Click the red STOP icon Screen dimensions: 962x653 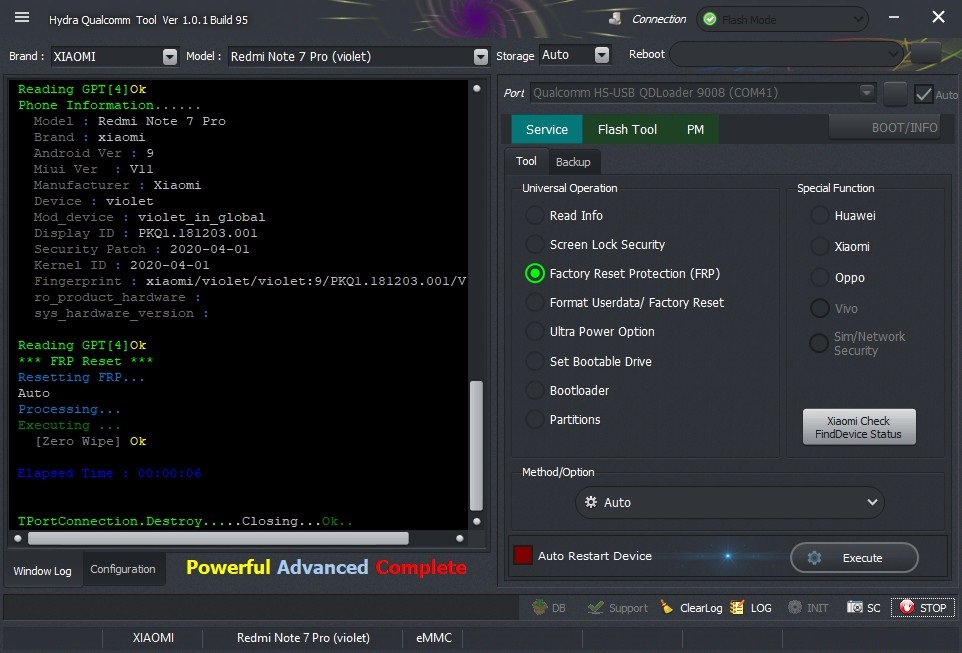(907, 608)
